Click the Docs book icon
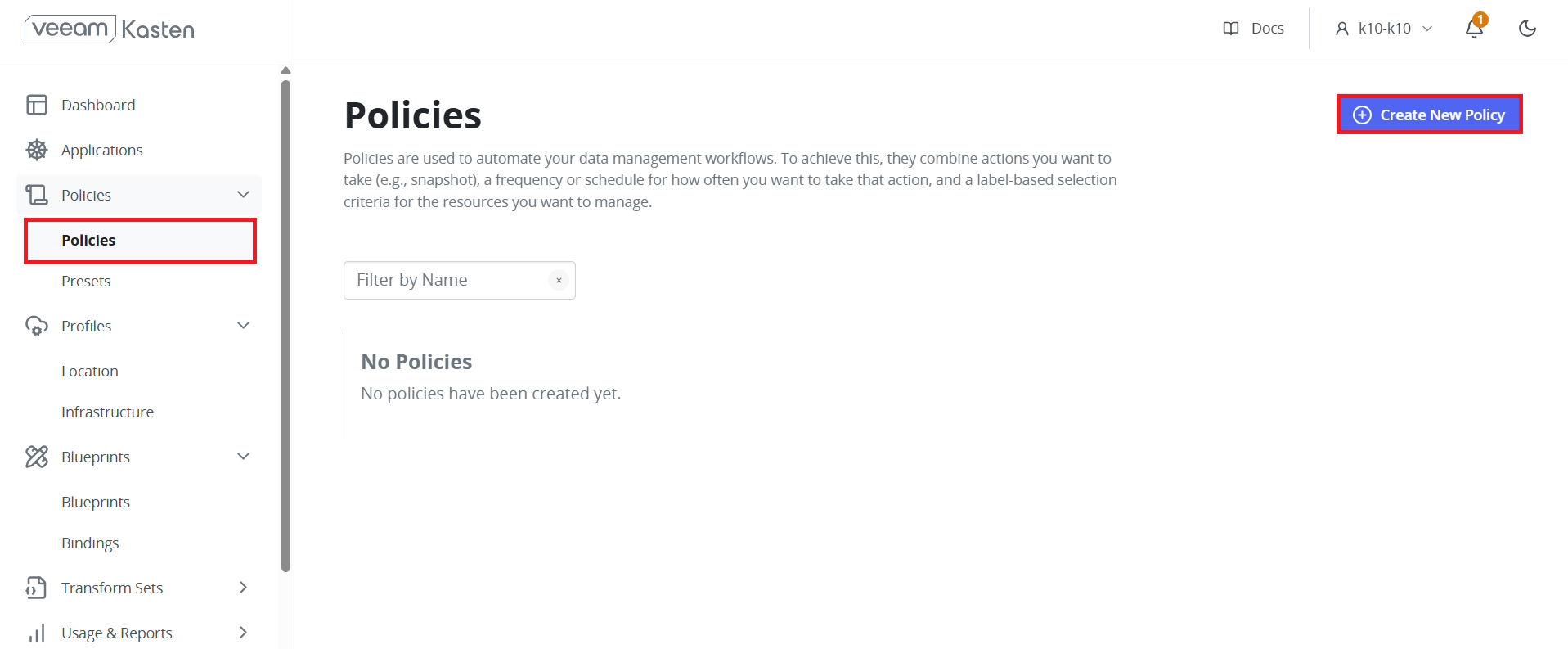Screen dimensions: 1568x649 click(x=1231, y=29)
